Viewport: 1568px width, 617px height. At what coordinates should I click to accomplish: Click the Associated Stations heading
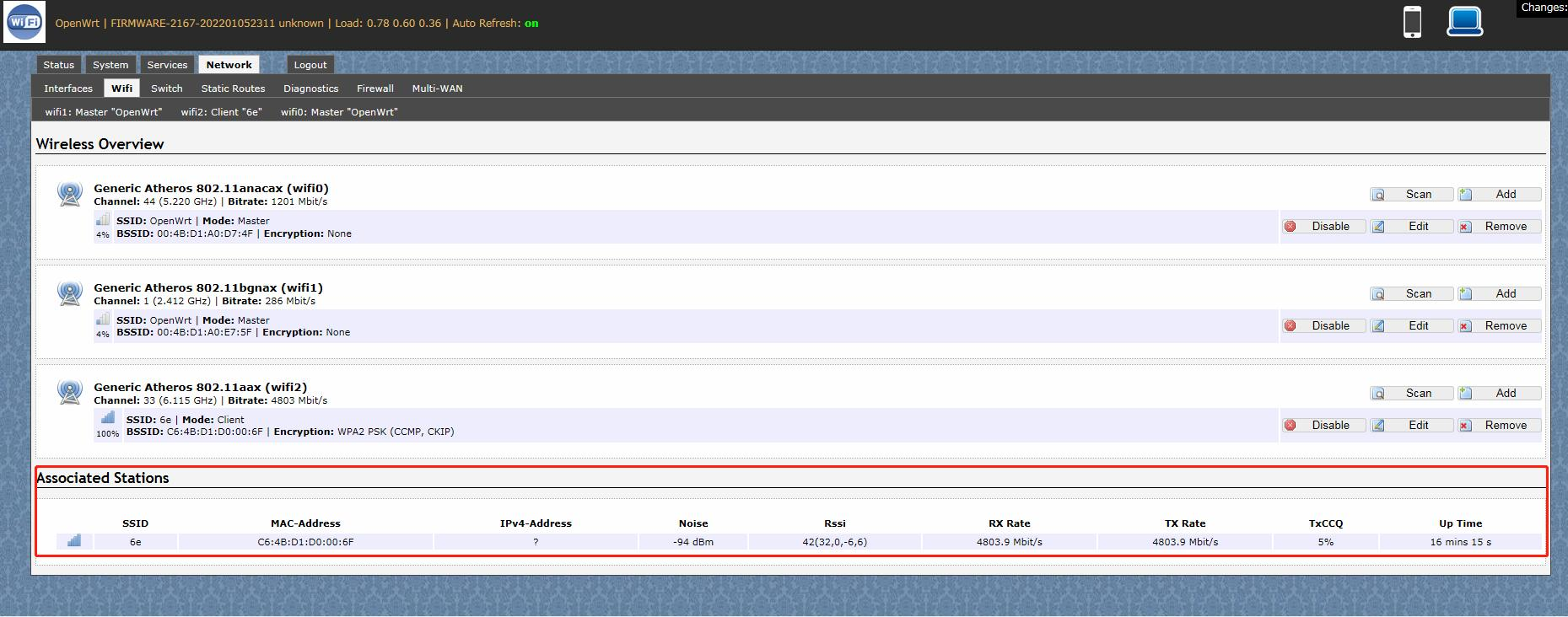pos(103,478)
